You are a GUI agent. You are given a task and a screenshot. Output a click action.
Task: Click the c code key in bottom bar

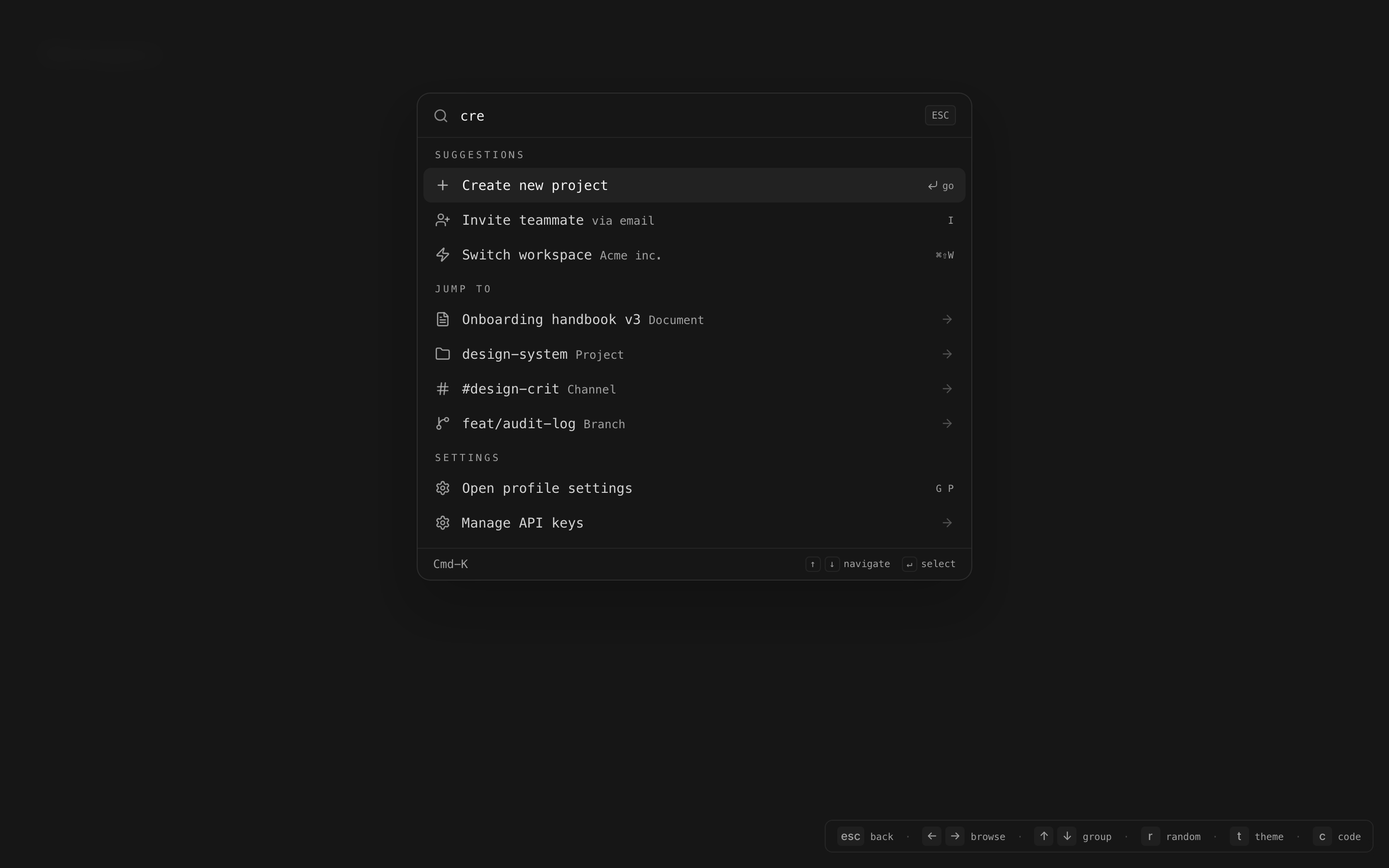[x=1322, y=837]
